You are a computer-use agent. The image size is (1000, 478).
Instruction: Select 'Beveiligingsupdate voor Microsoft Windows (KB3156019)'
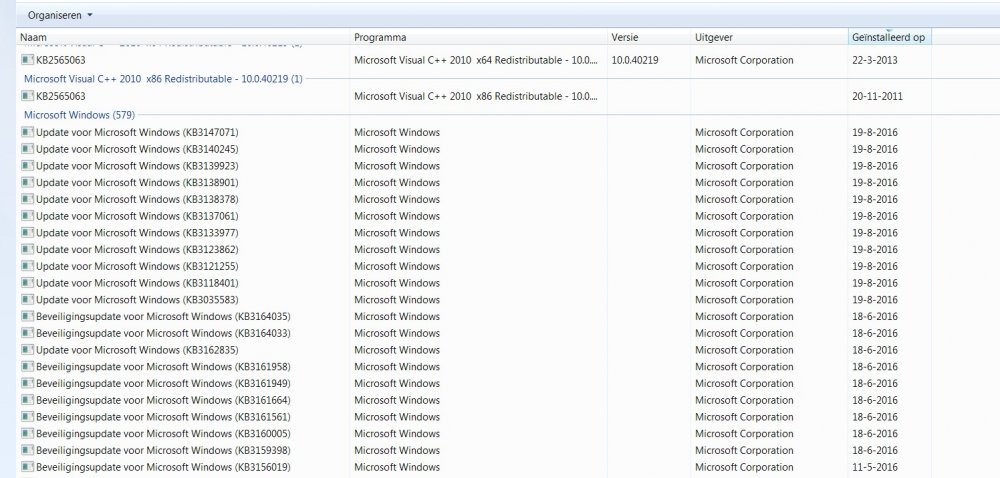[x=163, y=467]
